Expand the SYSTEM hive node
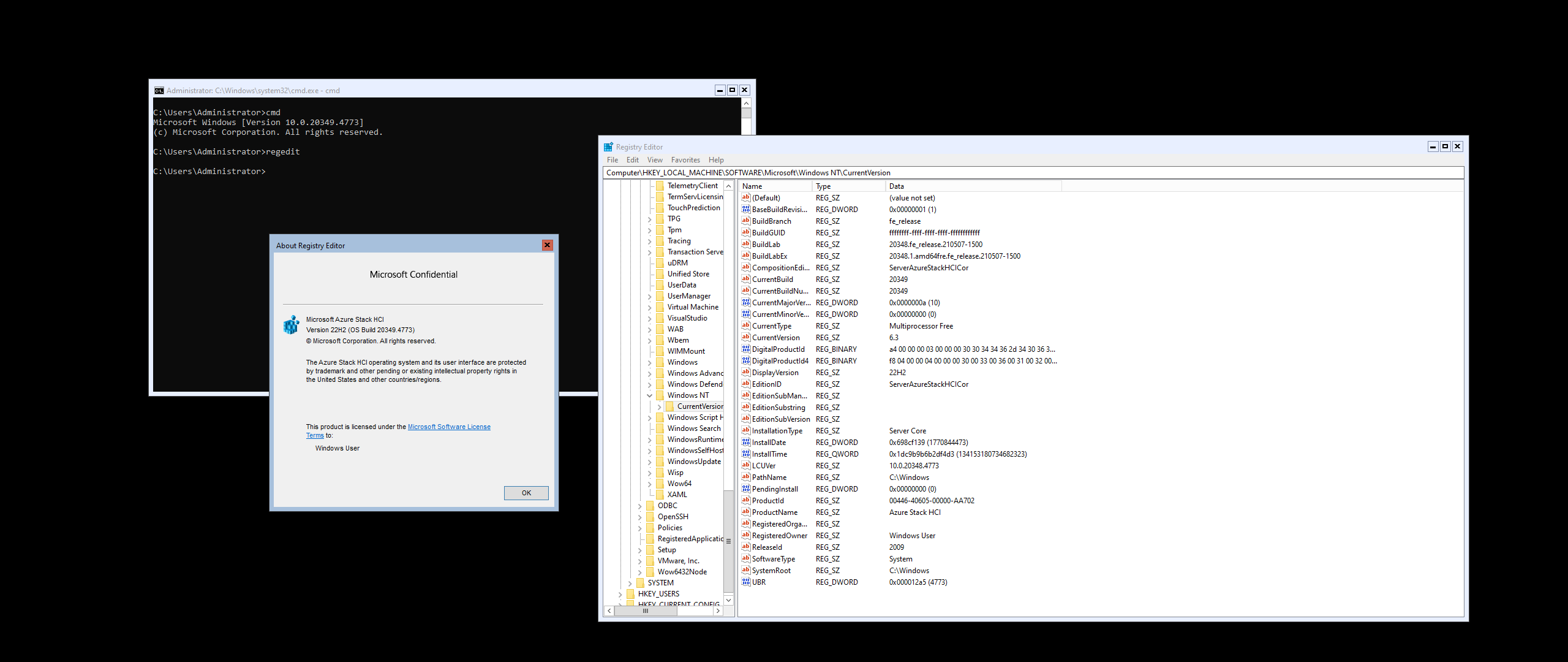1568x662 pixels. (630, 583)
